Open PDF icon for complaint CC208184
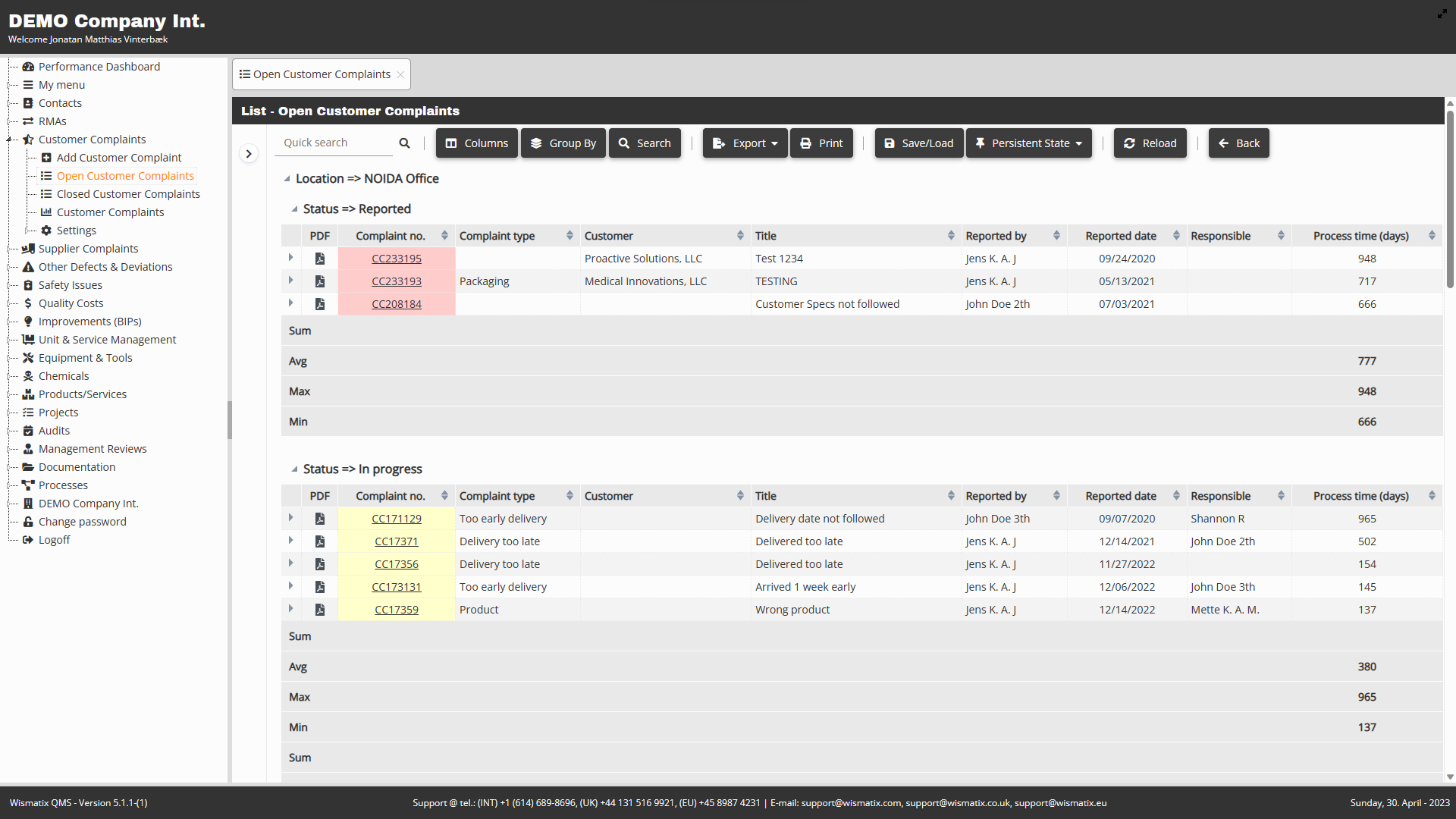The height and width of the screenshot is (819, 1456). pos(320,304)
